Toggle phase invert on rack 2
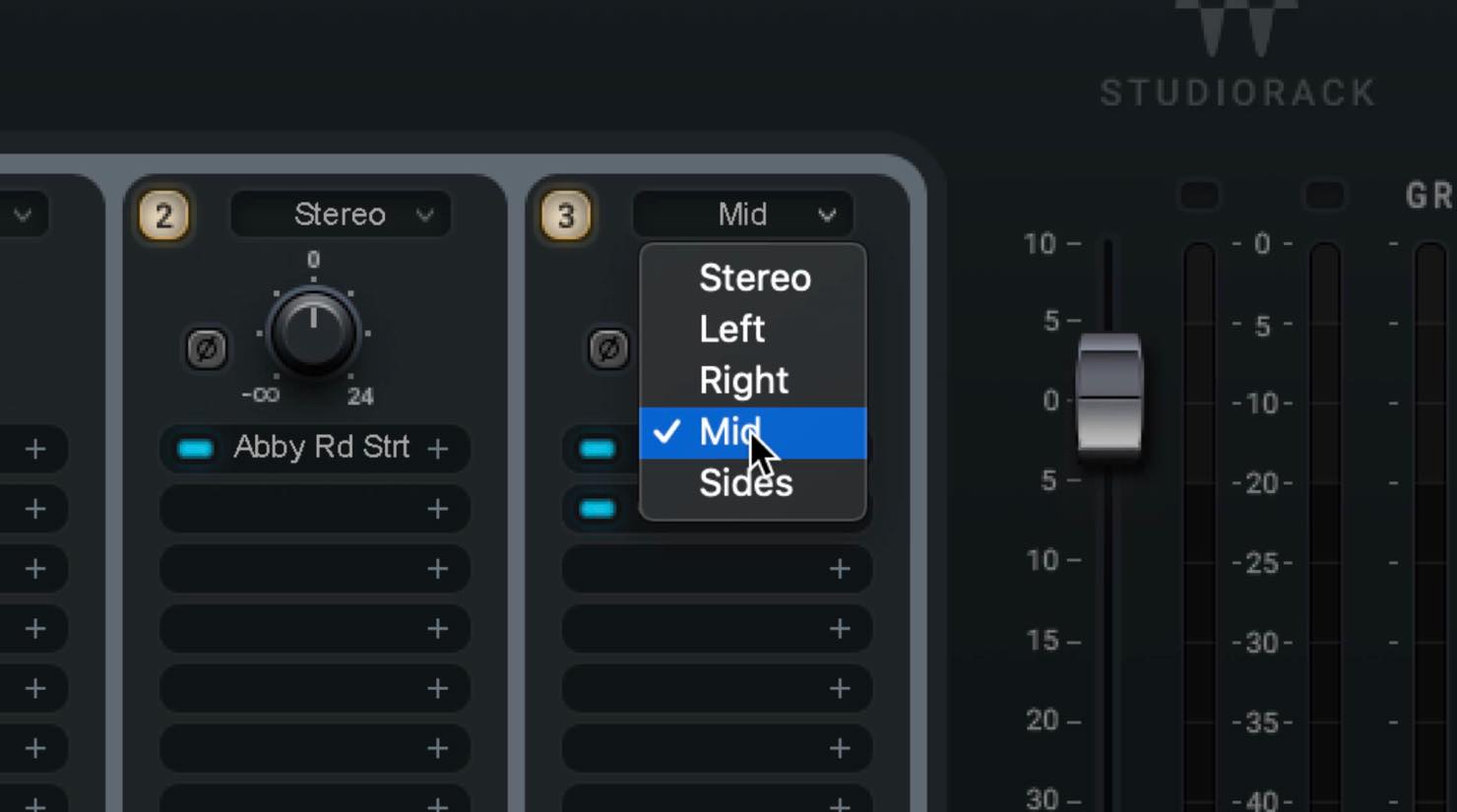The width and height of the screenshot is (1457, 812). pos(207,348)
